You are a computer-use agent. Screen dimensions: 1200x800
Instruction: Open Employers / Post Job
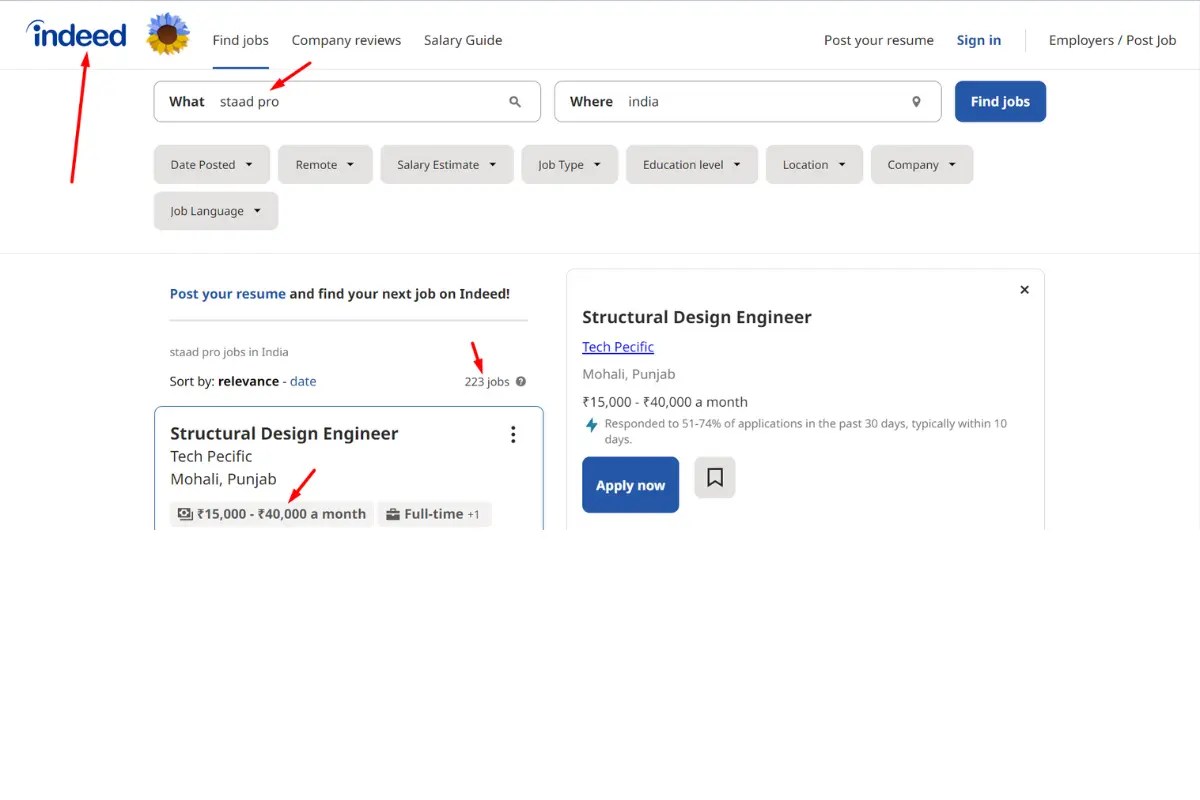click(x=1112, y=40)
